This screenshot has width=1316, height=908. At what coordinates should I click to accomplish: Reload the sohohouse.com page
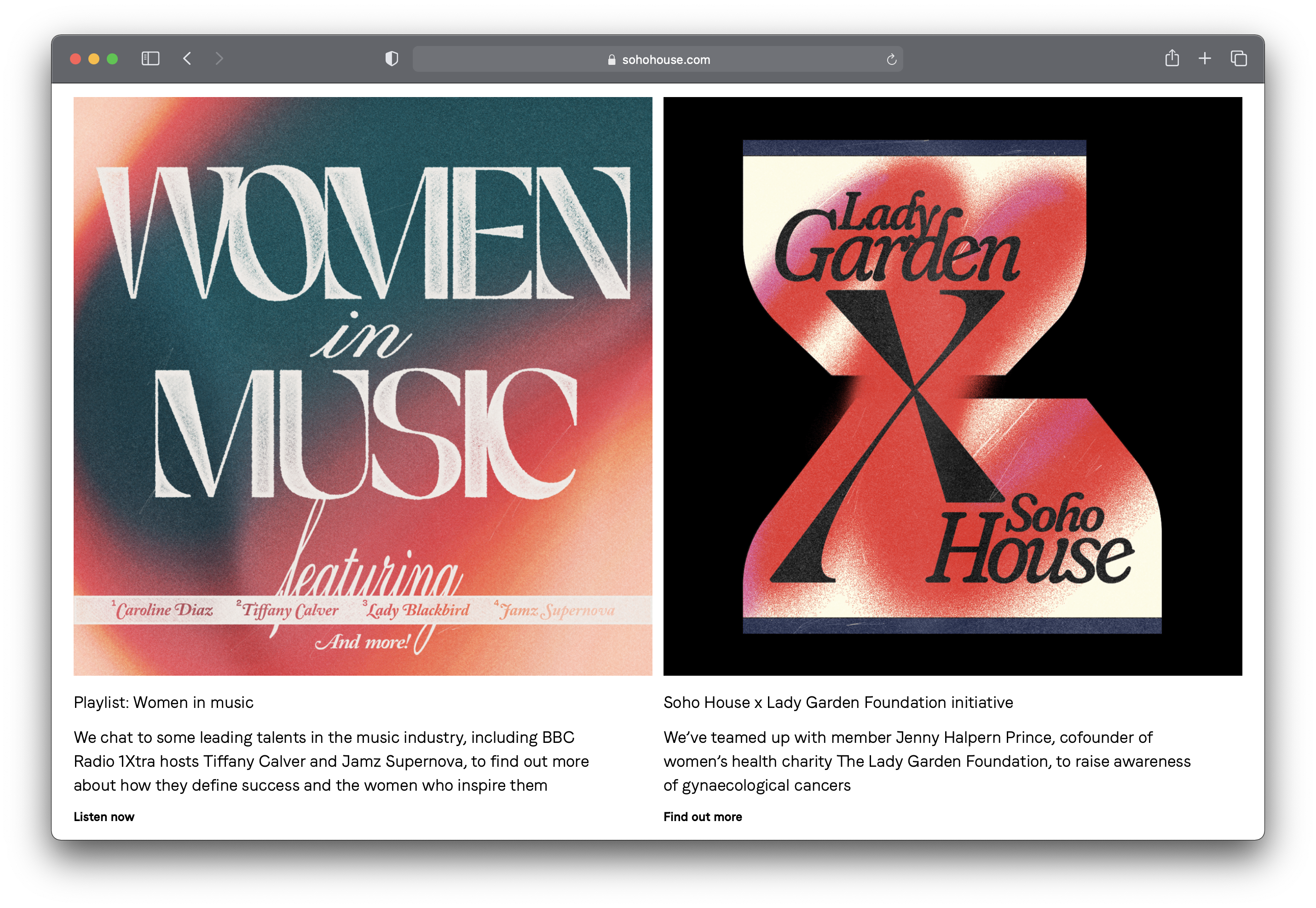[x=891, y=59]
